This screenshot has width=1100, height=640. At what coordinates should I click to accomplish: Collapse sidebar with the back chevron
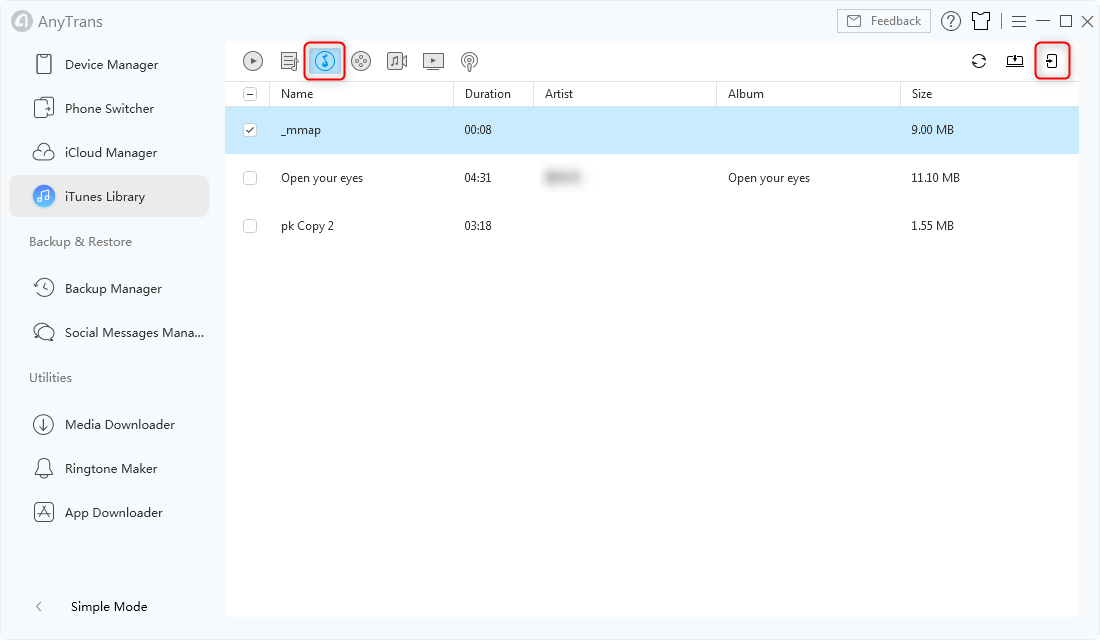click(39, 606)
